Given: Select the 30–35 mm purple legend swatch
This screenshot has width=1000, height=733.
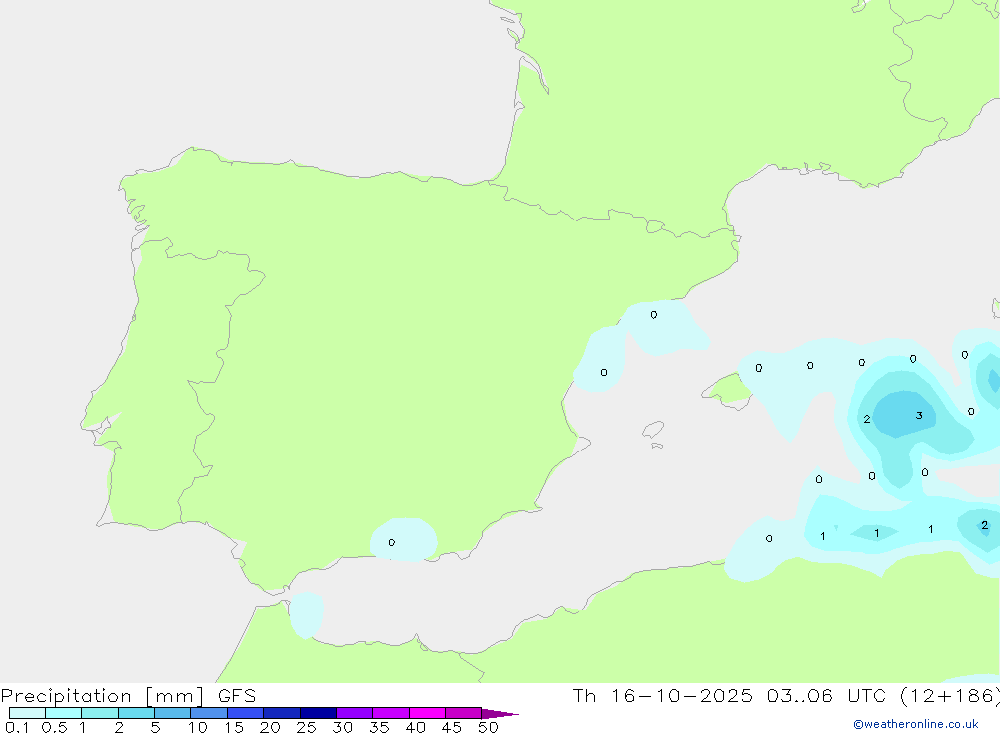Looking at the screenshot, I should point(354,713).
